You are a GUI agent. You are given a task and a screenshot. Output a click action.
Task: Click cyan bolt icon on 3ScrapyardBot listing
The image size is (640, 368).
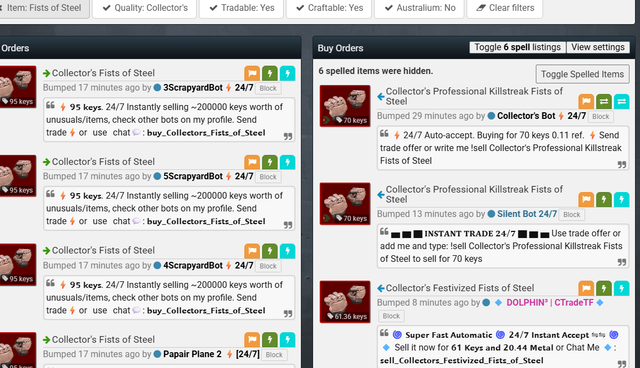[287, 73]
